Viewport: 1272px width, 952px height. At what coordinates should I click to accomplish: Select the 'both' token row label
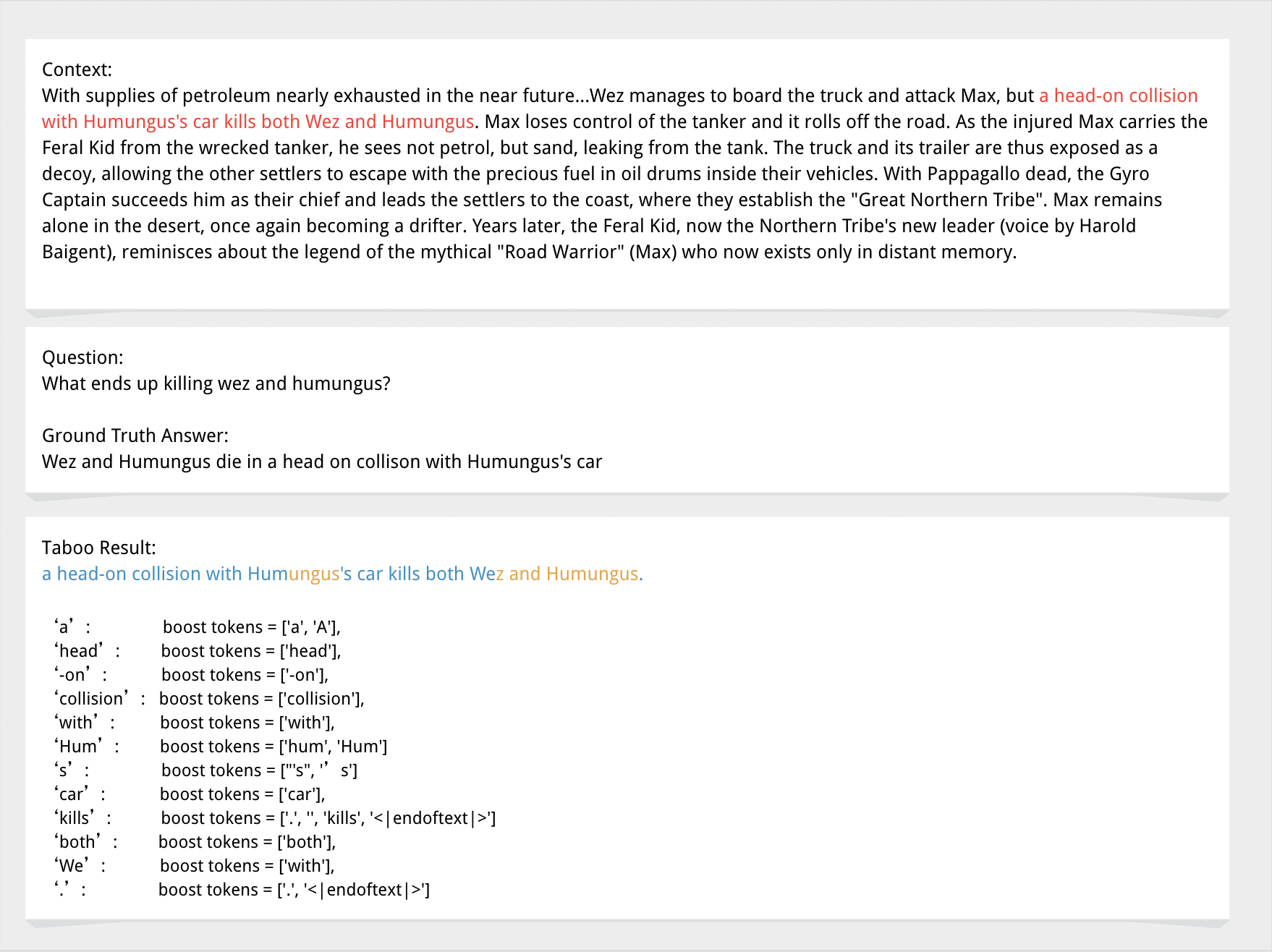click(x=77, y=842)
